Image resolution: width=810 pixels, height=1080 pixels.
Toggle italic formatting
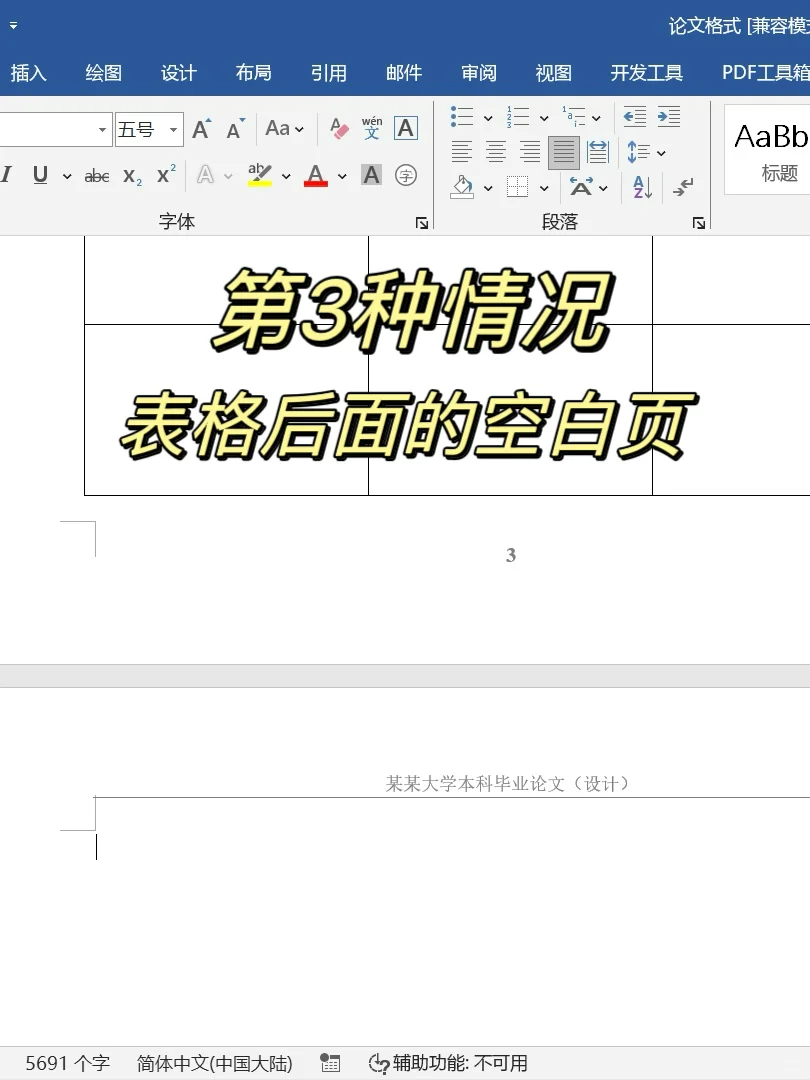[x=7, y=175]
